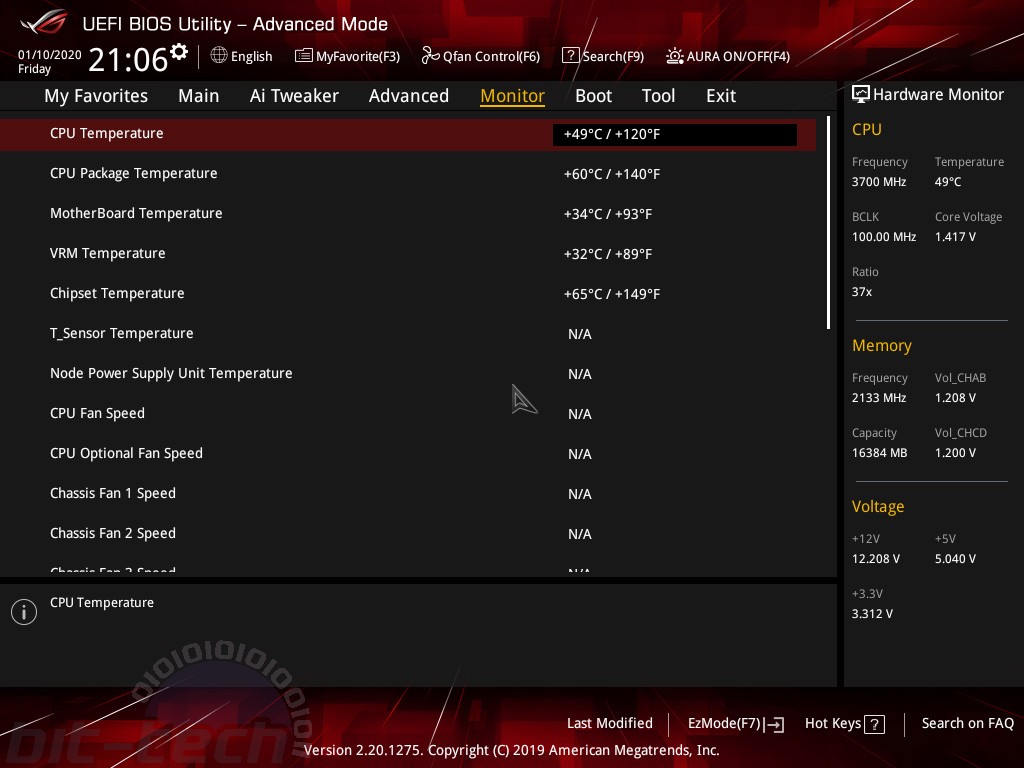Image resolution: width=1024 pixels, height=768 pixels.
Task: Open Qfan Control(F6) label
Action: coord(491,56)
